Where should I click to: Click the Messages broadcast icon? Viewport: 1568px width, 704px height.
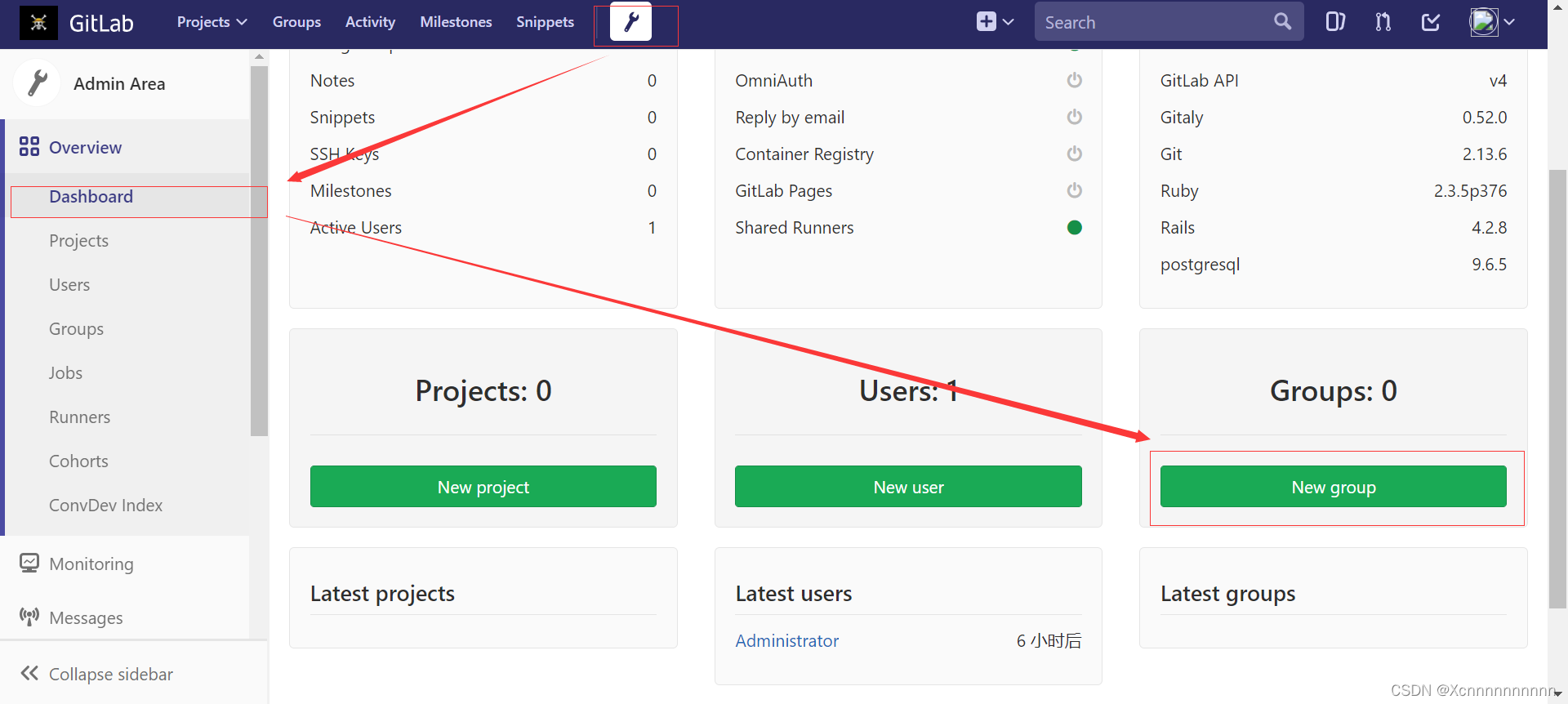point(29,617)
